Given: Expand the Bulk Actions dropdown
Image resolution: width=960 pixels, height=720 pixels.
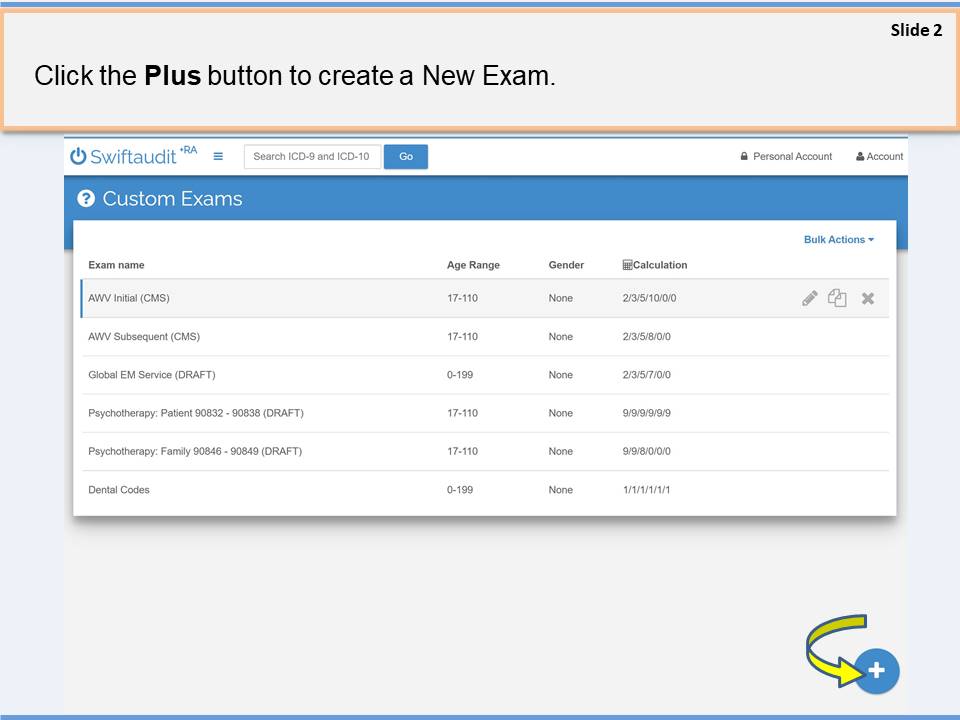Looking at the screenshot, I should [x=838, y=240].
